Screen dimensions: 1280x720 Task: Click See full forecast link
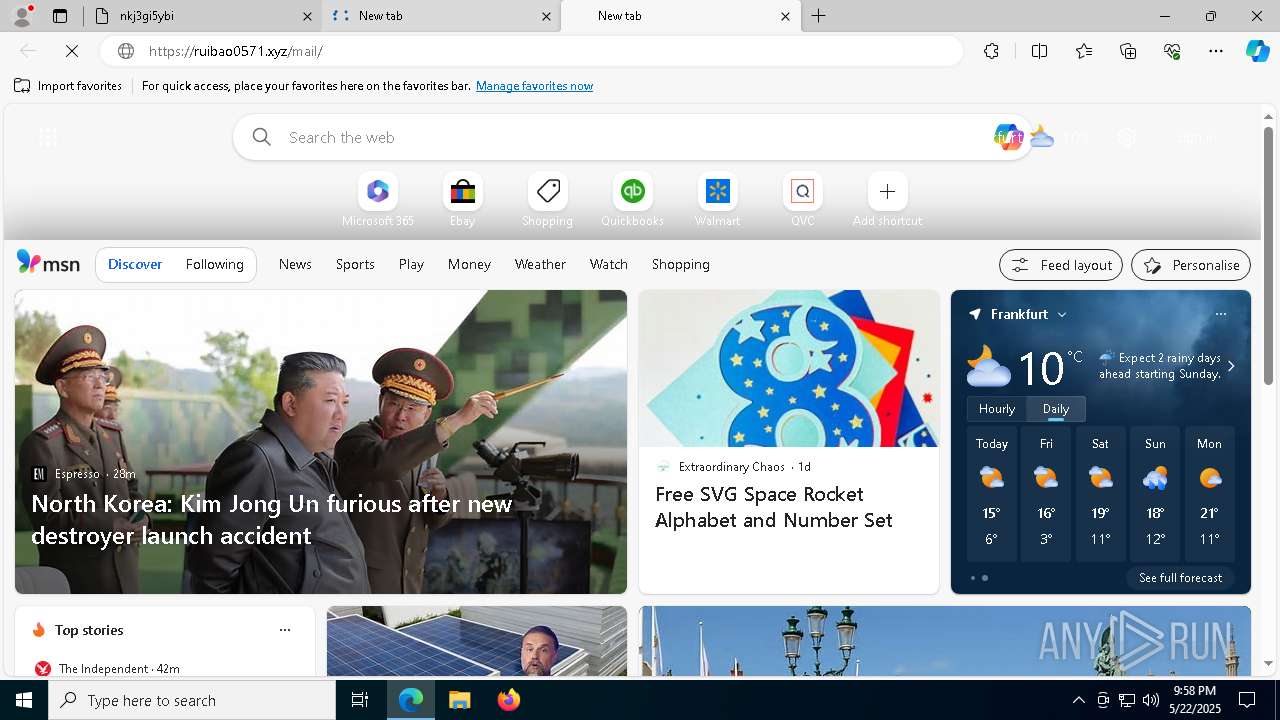tap(1180, 578)
